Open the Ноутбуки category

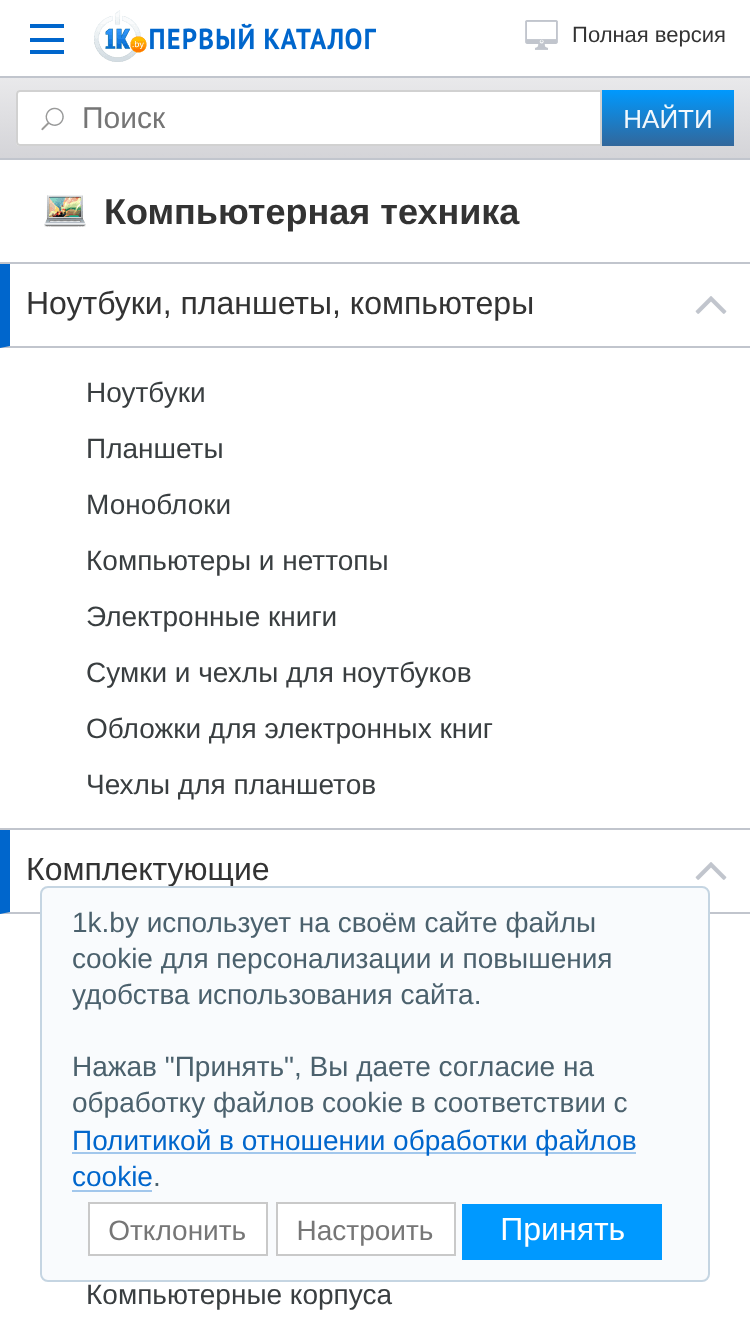tap(146, 393)
